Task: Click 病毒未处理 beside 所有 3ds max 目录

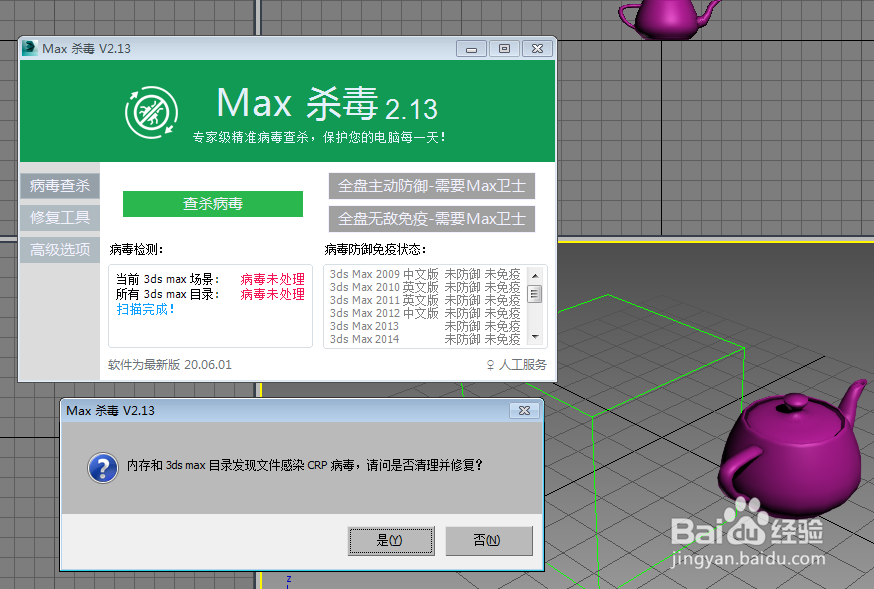Action: [273, 294]
